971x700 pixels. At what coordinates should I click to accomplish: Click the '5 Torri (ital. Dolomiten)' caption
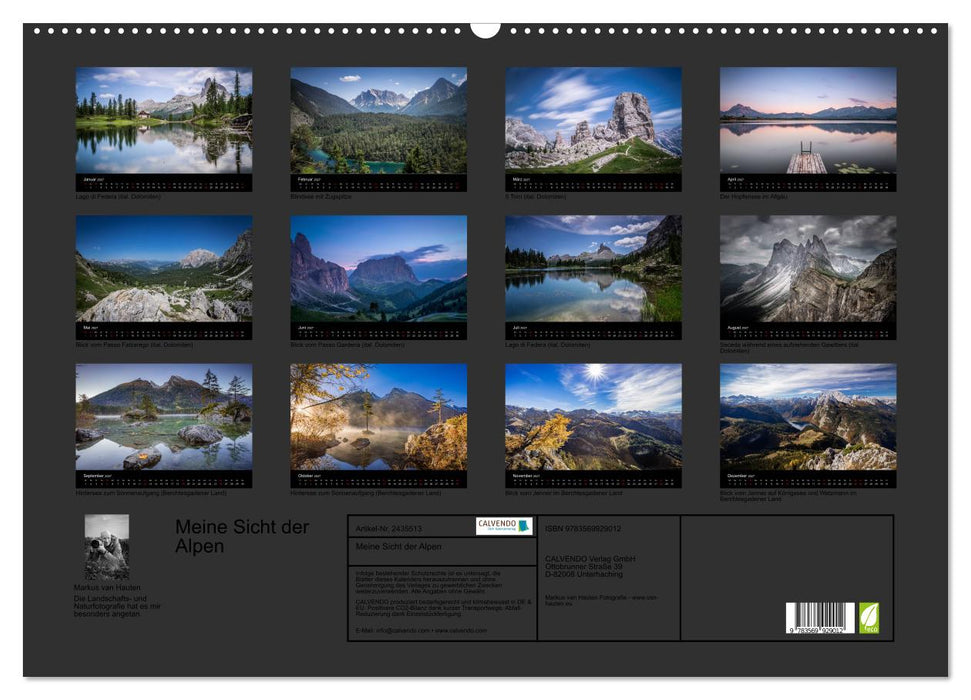coord(536,196)
